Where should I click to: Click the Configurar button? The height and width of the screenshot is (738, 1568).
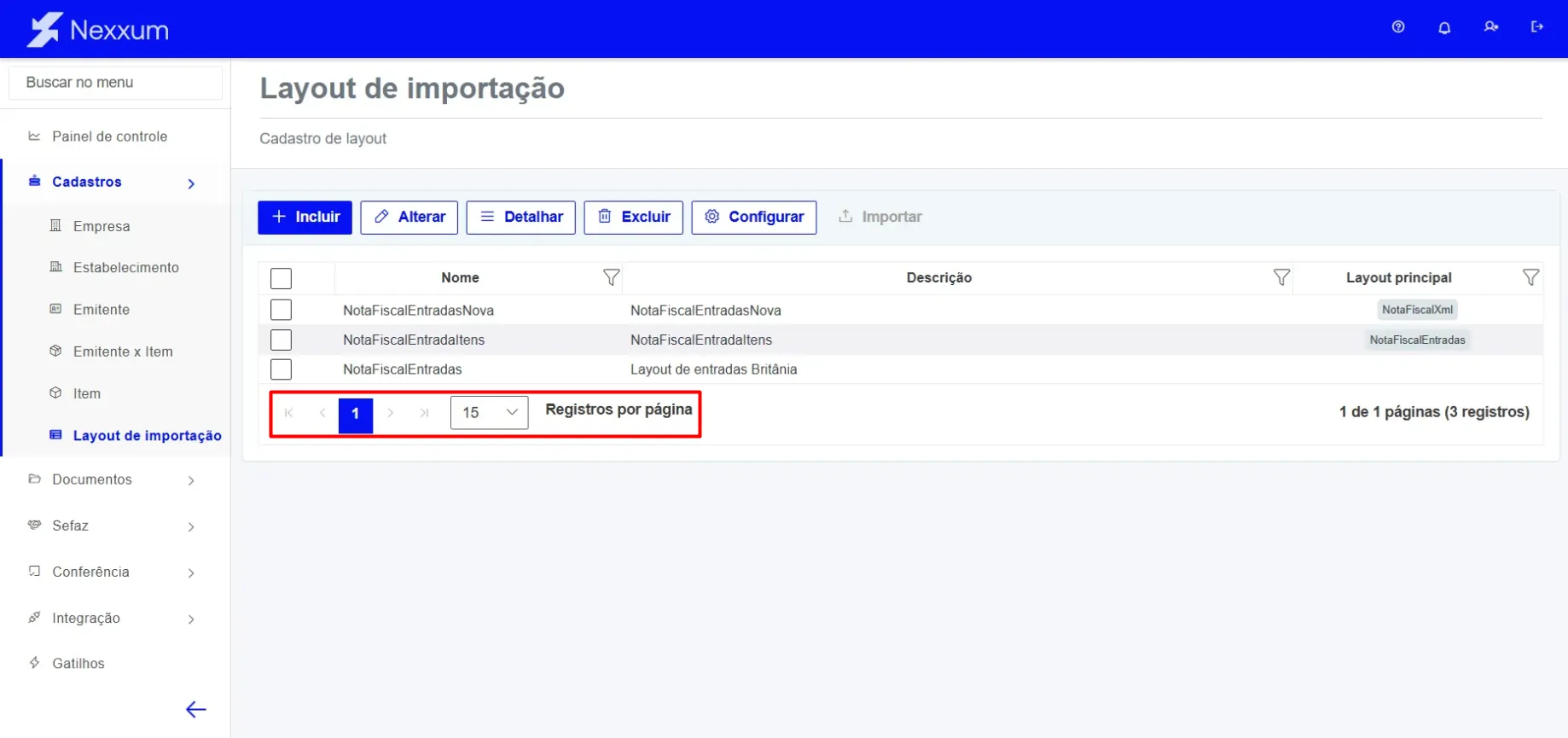point(753,217)
